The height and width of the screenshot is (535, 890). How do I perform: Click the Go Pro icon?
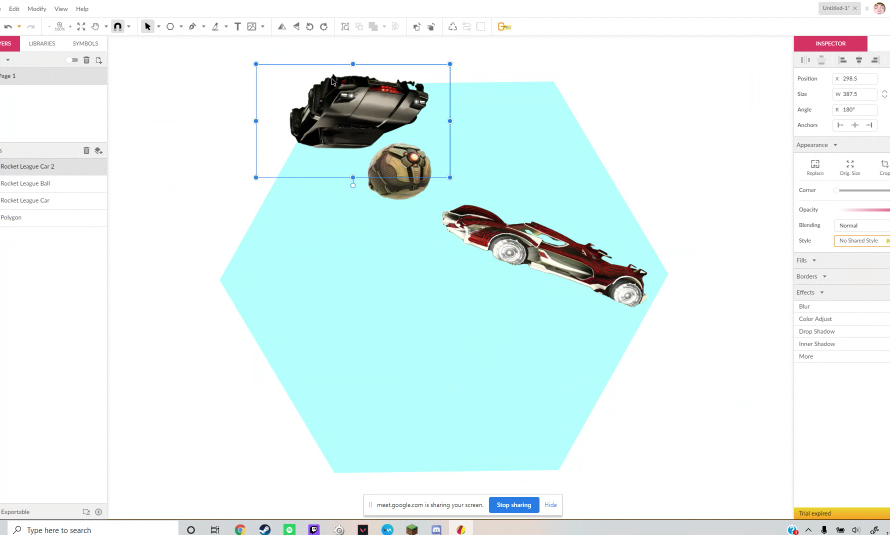point(504,27)
